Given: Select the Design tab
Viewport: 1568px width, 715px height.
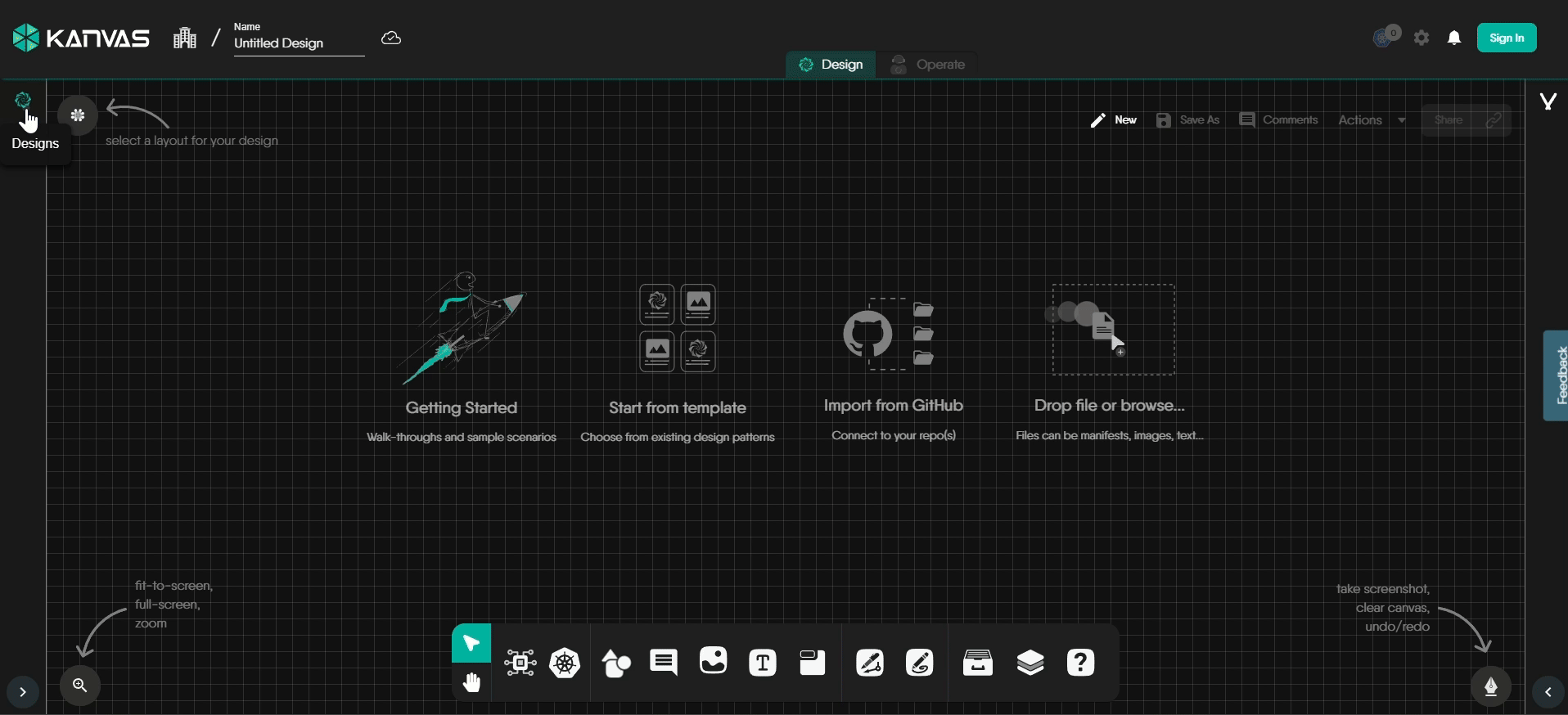Looking at the screenshot, I should (x=831, y=65).
